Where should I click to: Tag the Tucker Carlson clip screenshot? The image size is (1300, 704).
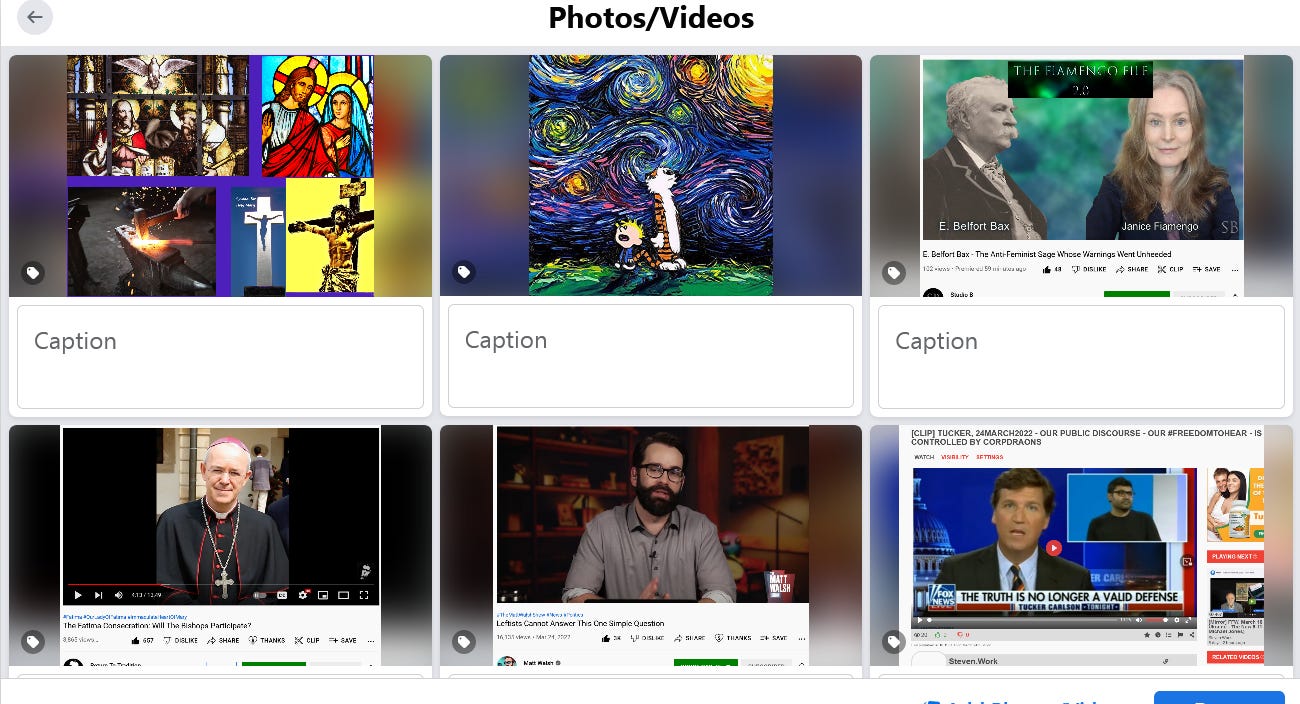(894, 642)
